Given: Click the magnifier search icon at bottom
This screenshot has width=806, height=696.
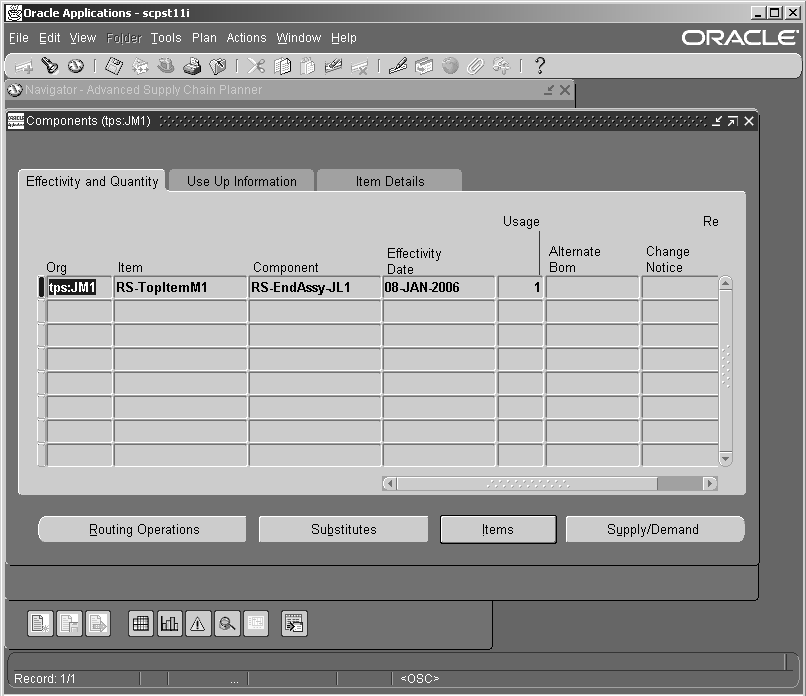Looking at the screenshot, I should [227, 624].
